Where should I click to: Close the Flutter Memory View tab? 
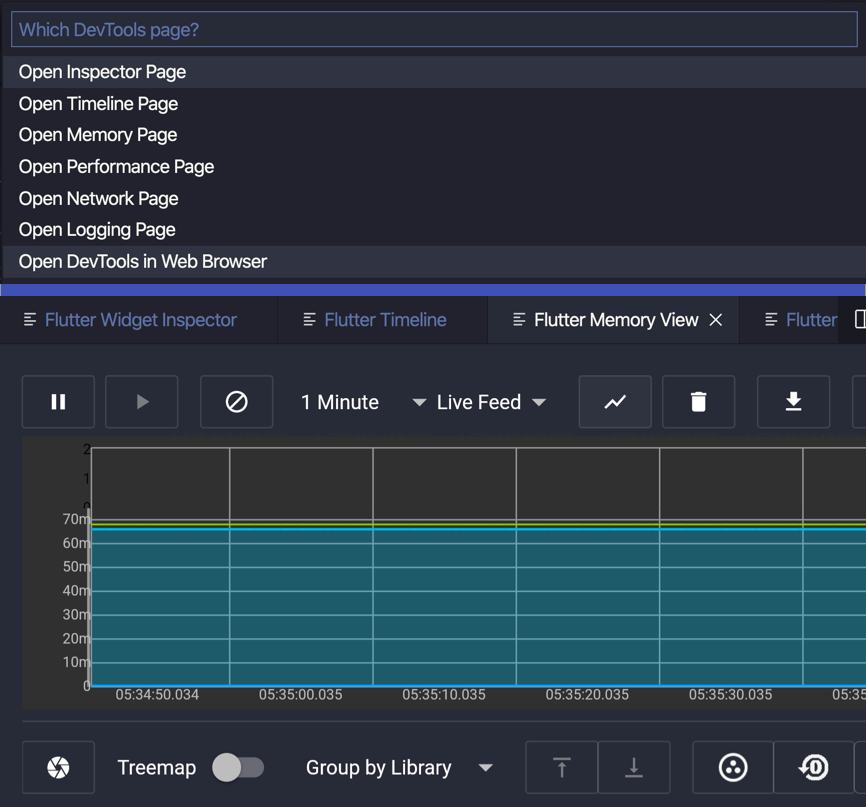pyautogui.click(x=715, y=320)
